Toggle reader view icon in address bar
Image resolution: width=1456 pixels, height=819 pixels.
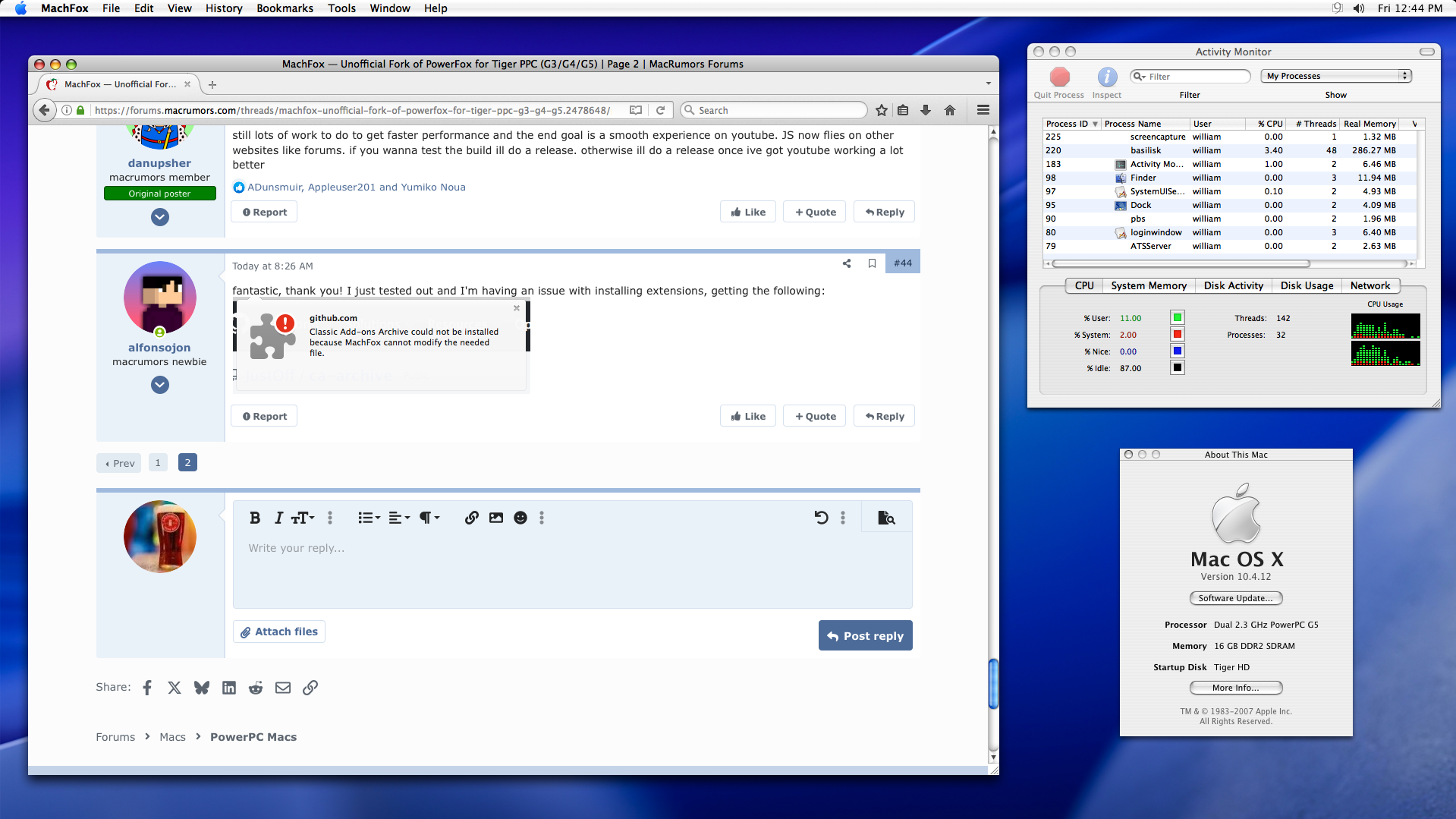(x=636, y=110)
